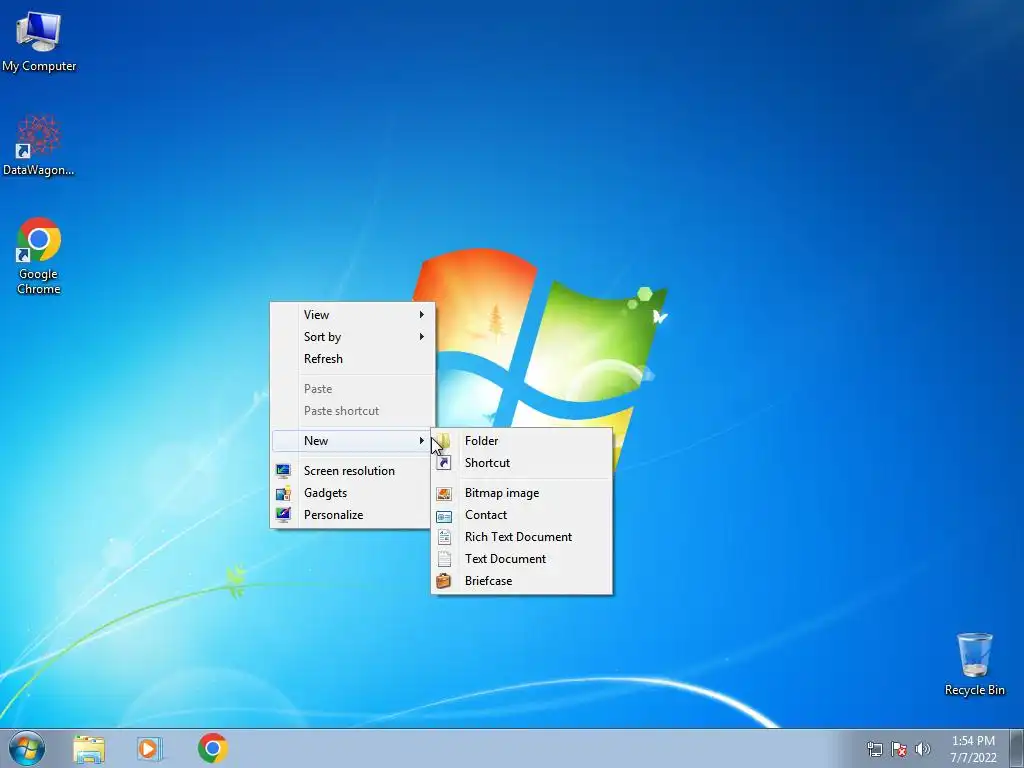1024x768 pixels.
Task: Open the Action Center flag icon
Action: tap(899, 749)
